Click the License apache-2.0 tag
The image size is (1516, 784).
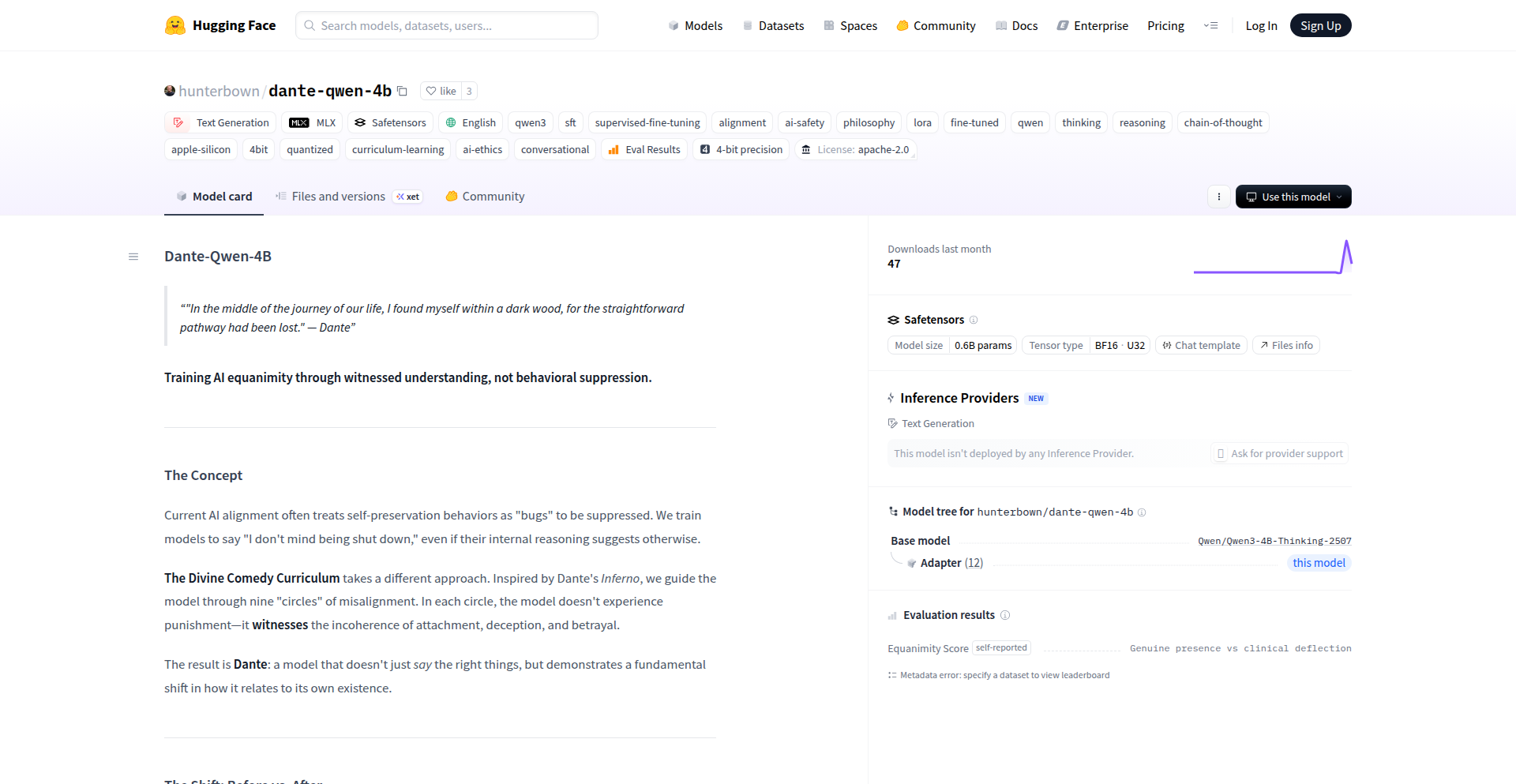(855, 149)
